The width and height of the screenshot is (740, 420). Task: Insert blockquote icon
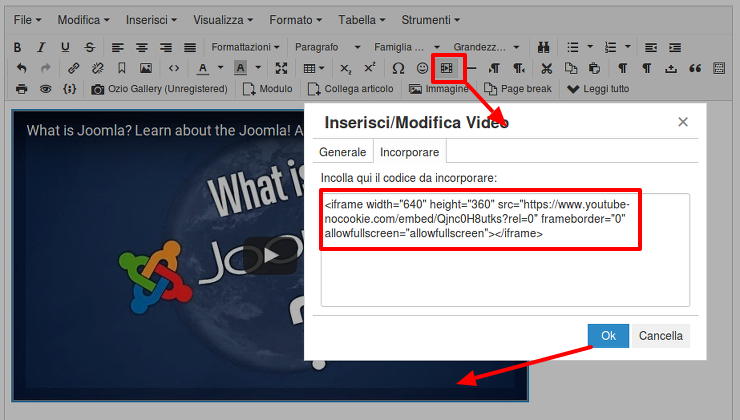[695, 68]
